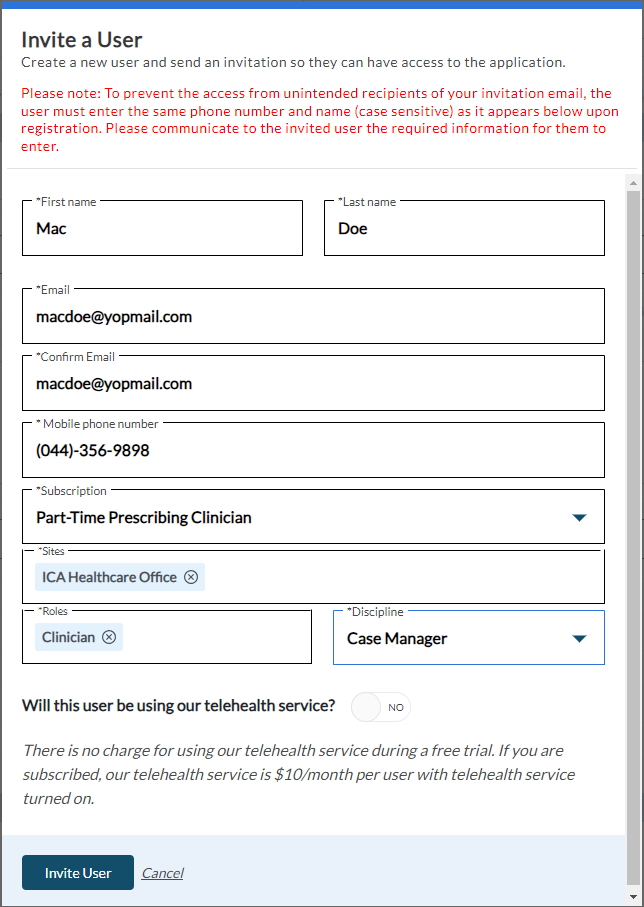This screenshot has height=907, width=644.
Task: Open the Case Manager discipline combo box
Action: click(450, 639)
